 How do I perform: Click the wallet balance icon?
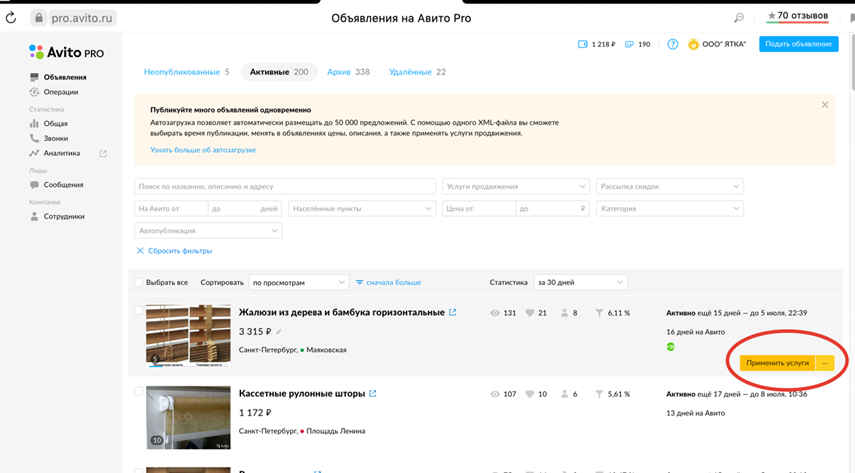583,45
